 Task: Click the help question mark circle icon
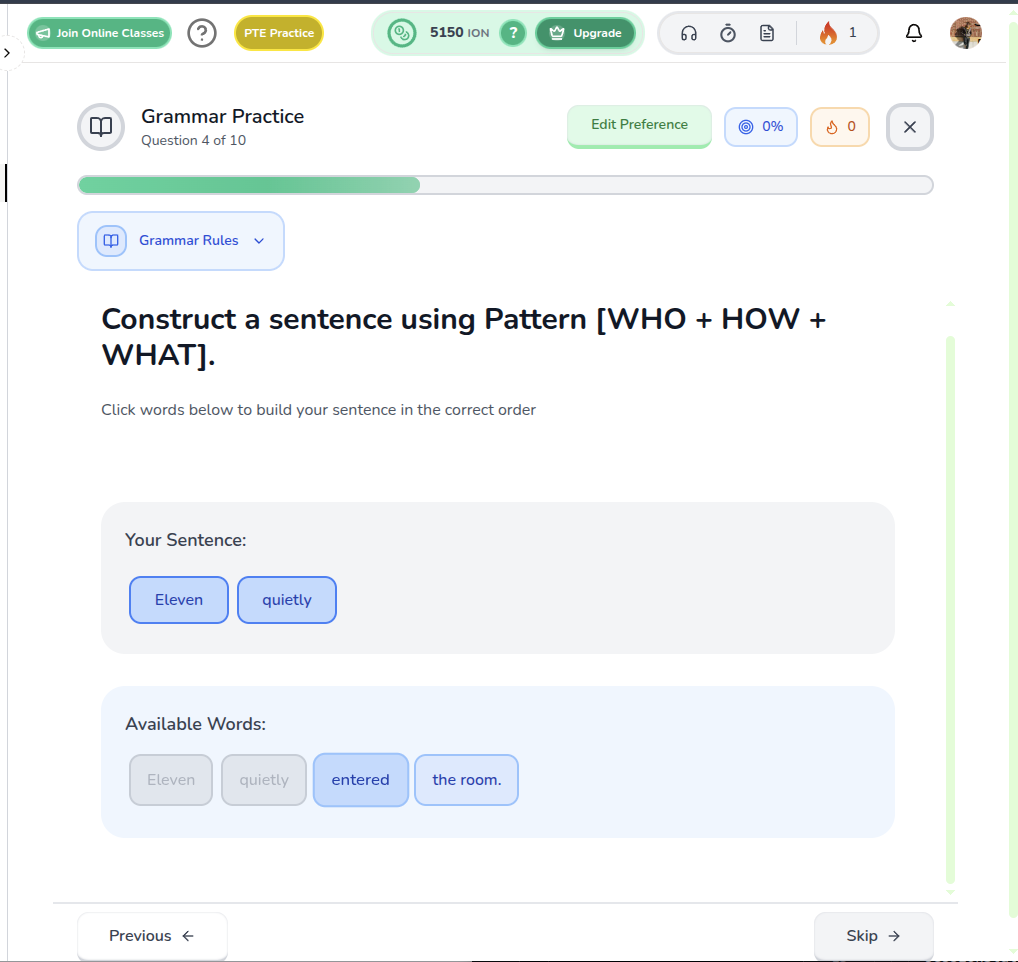click(x=202, y=33)
